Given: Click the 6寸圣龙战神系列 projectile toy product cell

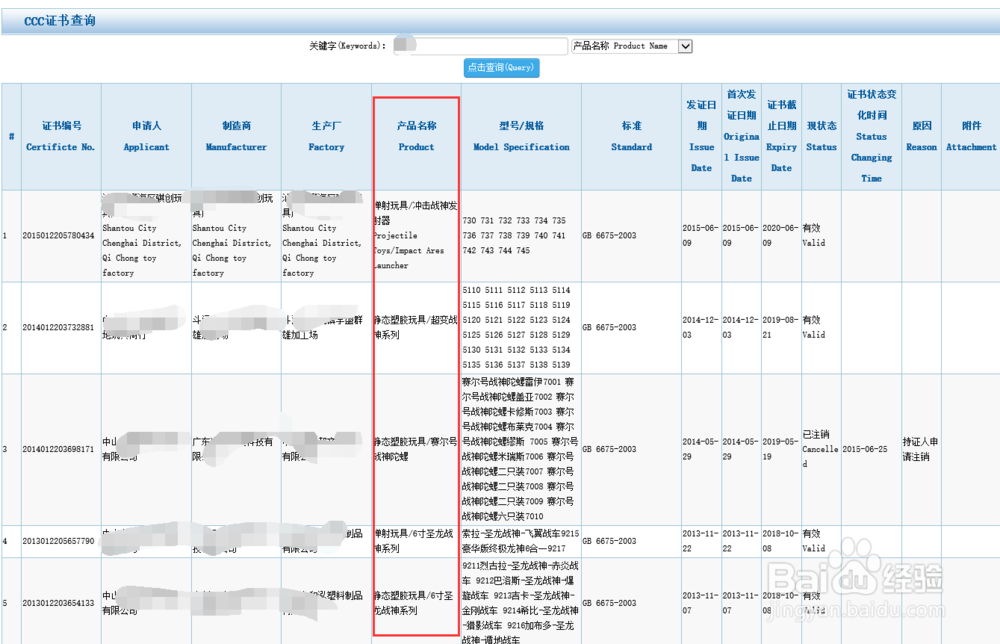Looking at the screenshot, I should coord(415,541).
